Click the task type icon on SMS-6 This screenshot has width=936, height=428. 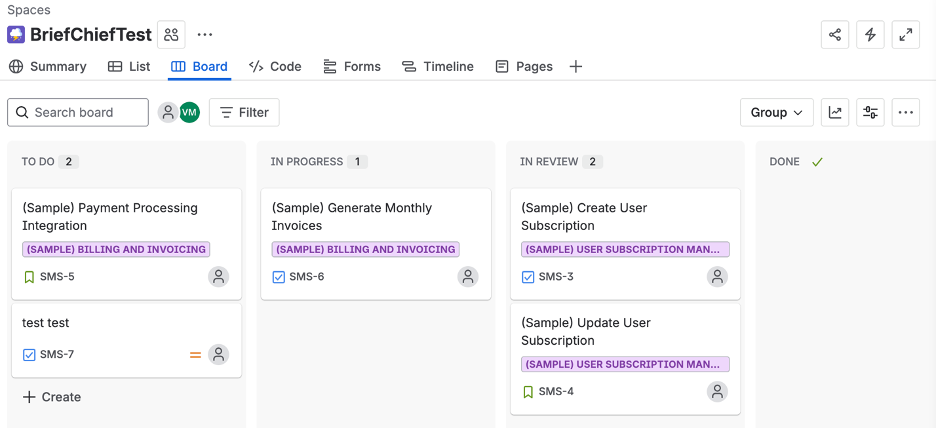[x=278, y=277]
